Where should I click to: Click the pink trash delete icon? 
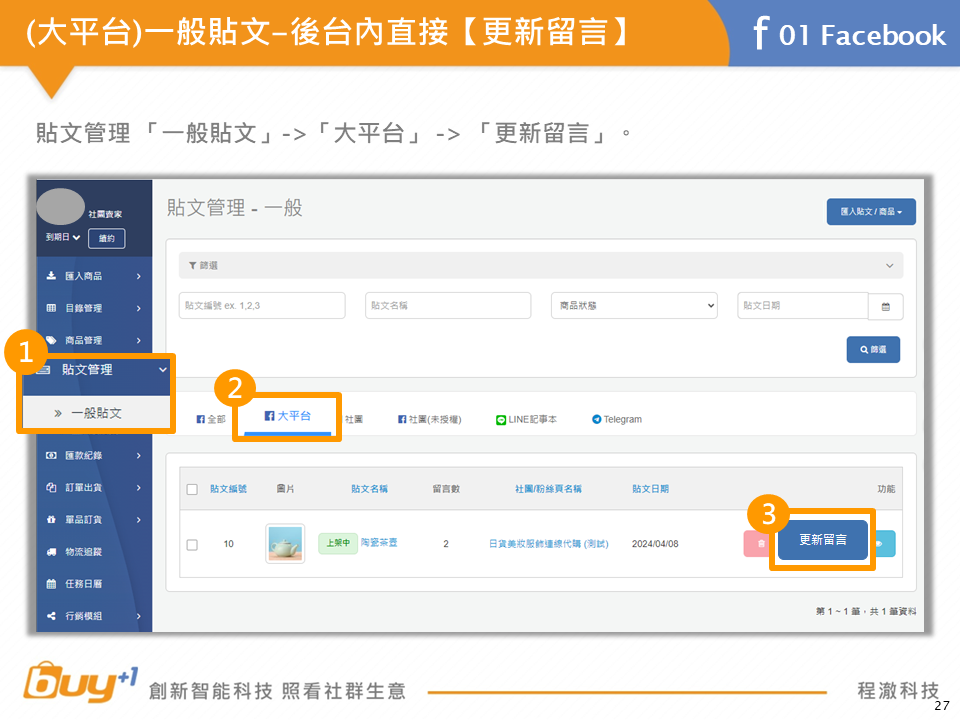(x=759, y=543)
